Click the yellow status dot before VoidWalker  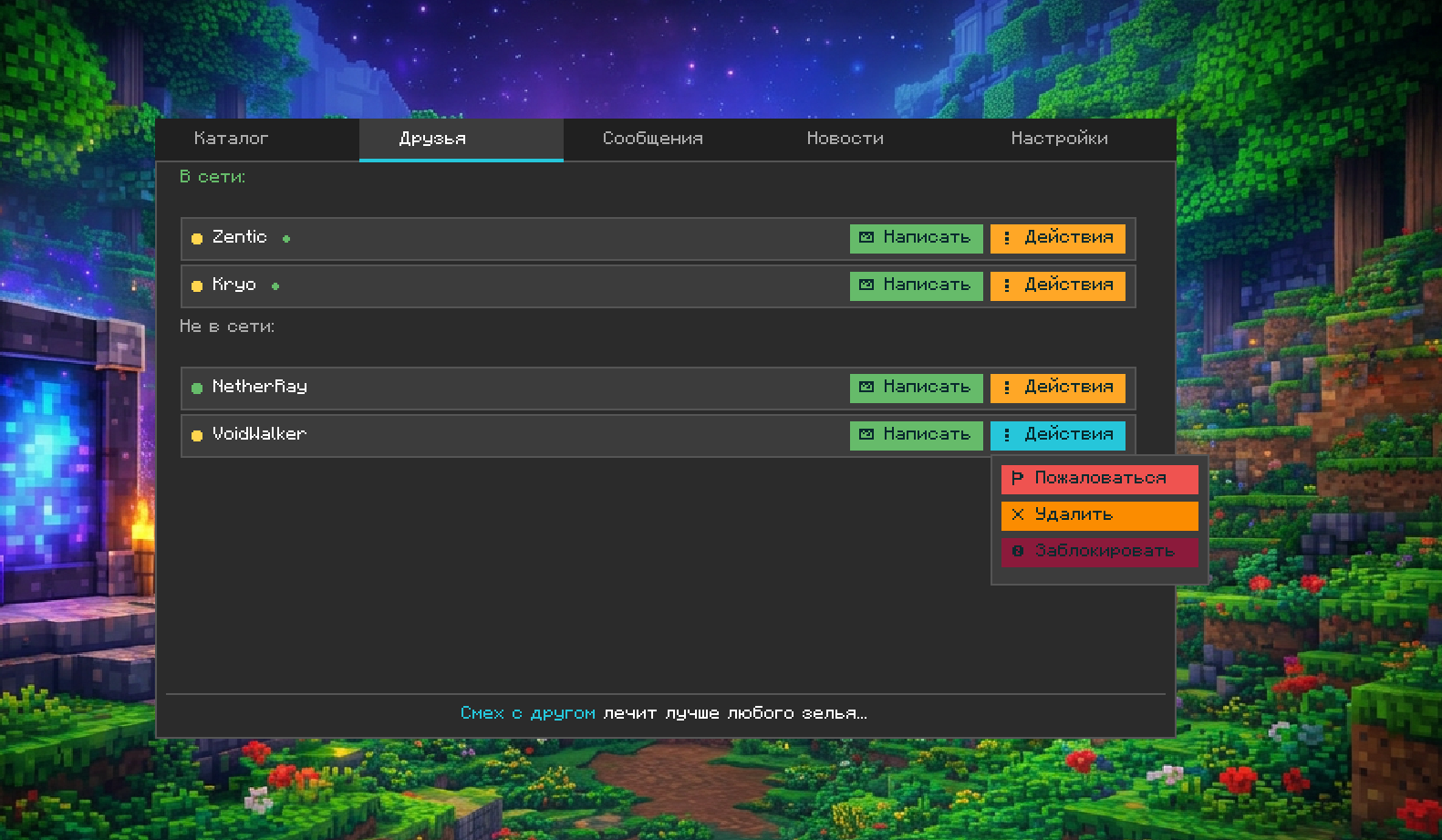tap(197, 436)
